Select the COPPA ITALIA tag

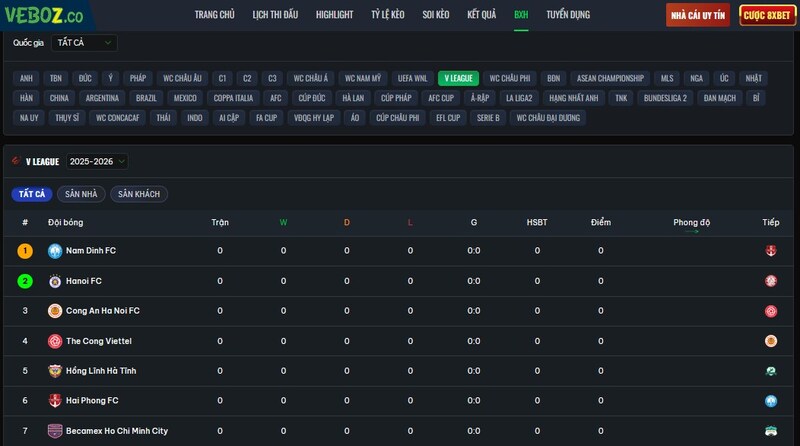[x=233, y=98]
